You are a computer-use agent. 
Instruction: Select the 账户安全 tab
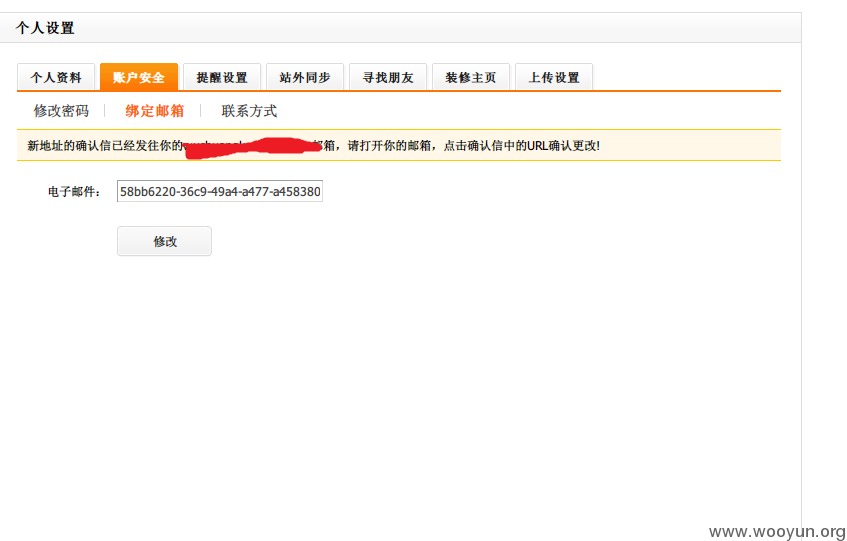(139, 77)
